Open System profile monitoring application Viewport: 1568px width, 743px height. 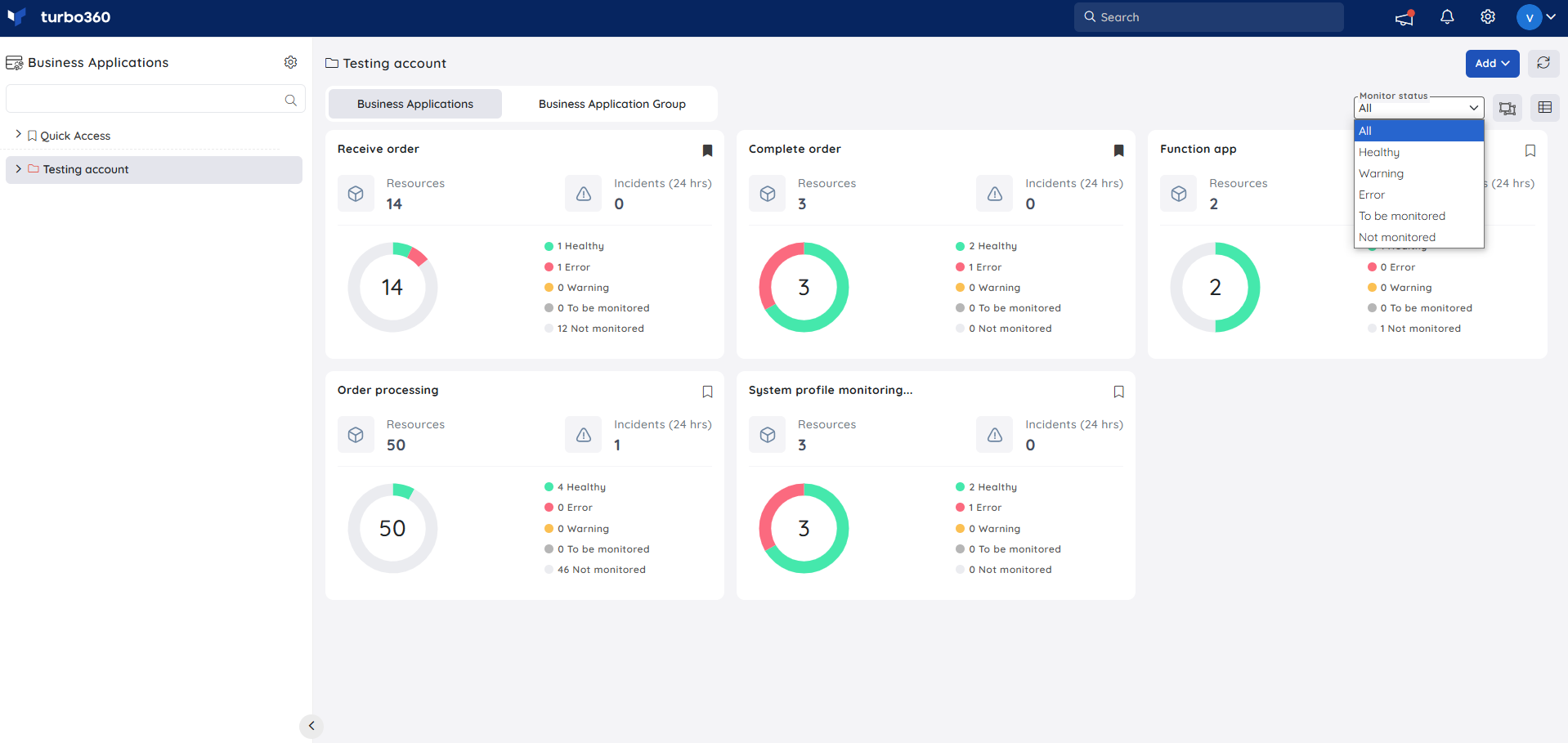pyautogui.click(x=831, y=390)
